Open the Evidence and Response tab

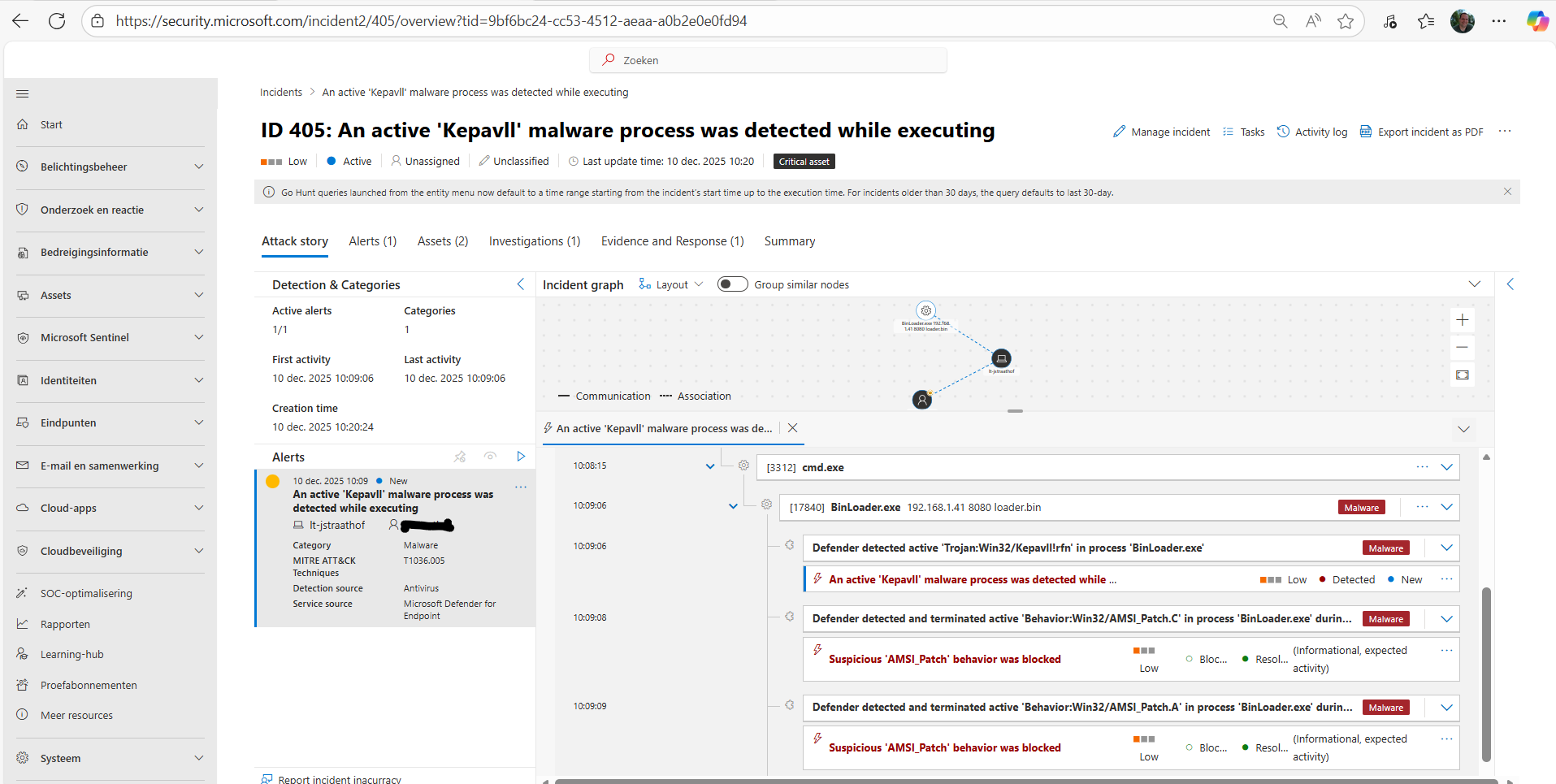[672, 241]
